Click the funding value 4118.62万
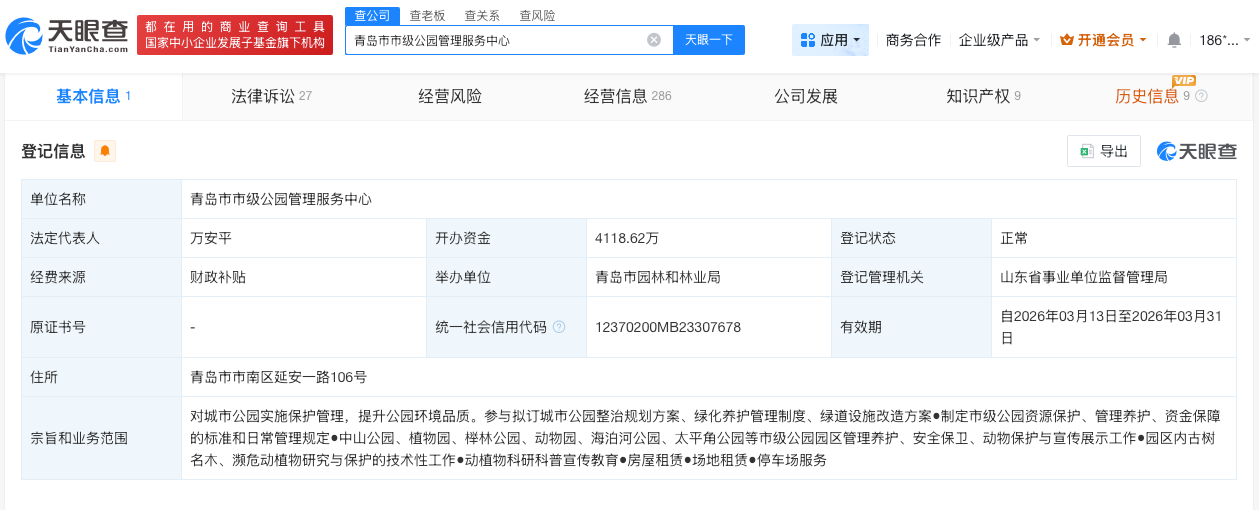 pos(627,238)
